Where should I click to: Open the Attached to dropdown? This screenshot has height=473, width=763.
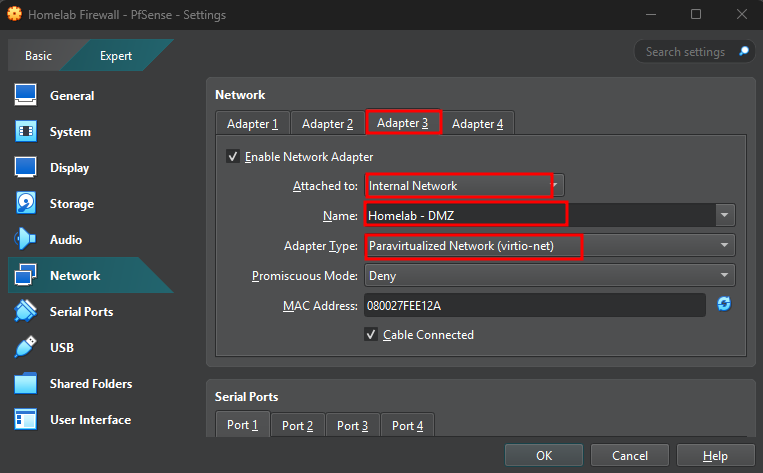[465, 185]
